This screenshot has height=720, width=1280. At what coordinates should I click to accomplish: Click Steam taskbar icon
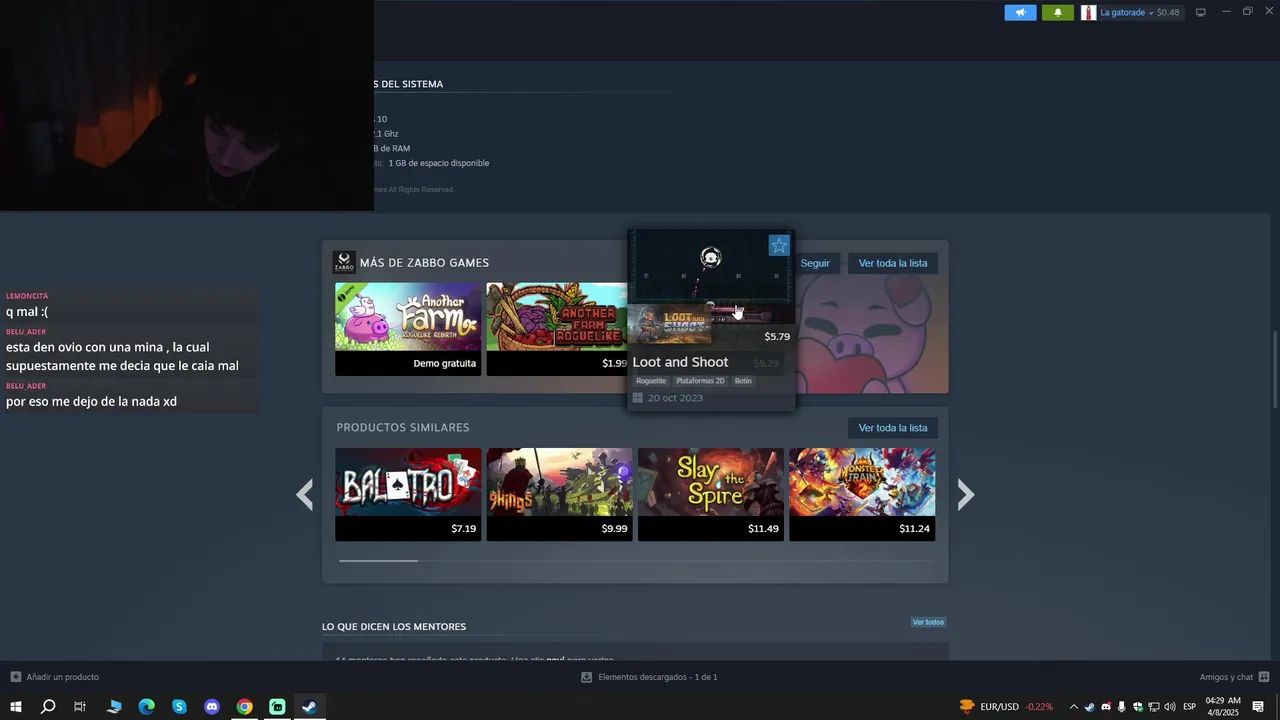(x=310, y=707)
